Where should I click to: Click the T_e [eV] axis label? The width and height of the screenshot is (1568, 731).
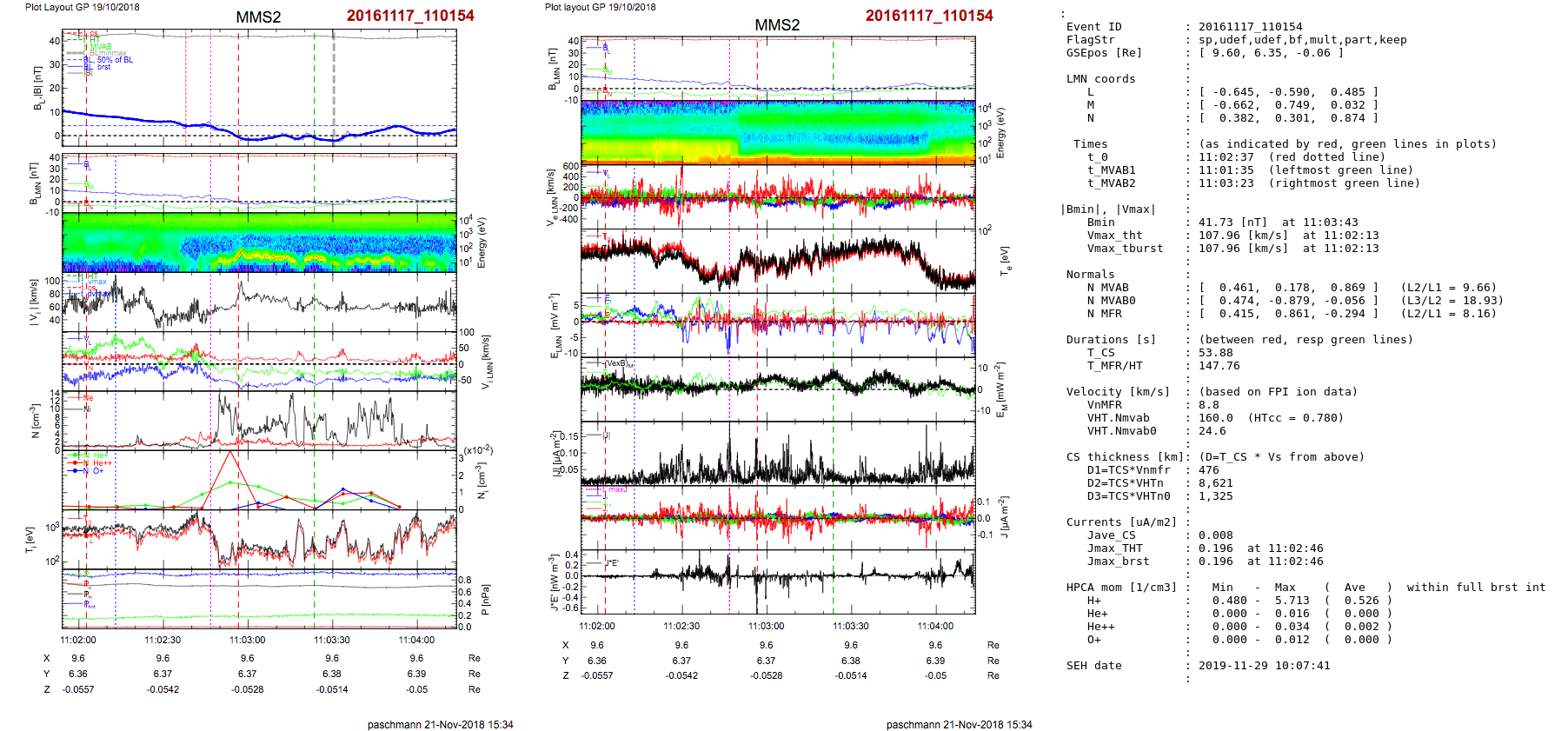click(1006, 260)
